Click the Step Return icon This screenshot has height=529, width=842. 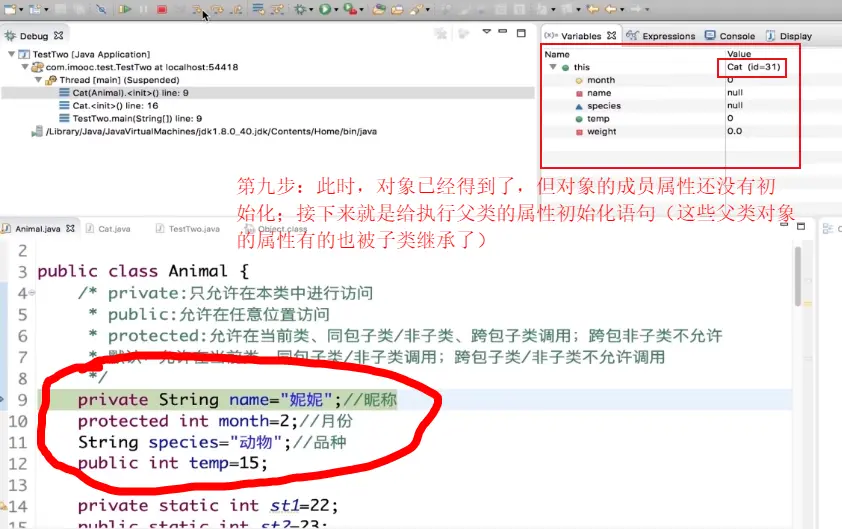(x=236, y=9)
